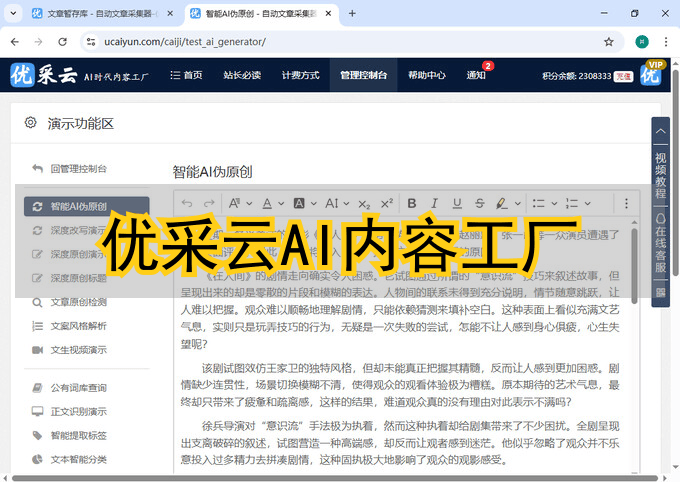The height and width of the screenshot is (482, 680).
Task: Open the highlight color picker dropdown
Action: (x=518, y=204)
